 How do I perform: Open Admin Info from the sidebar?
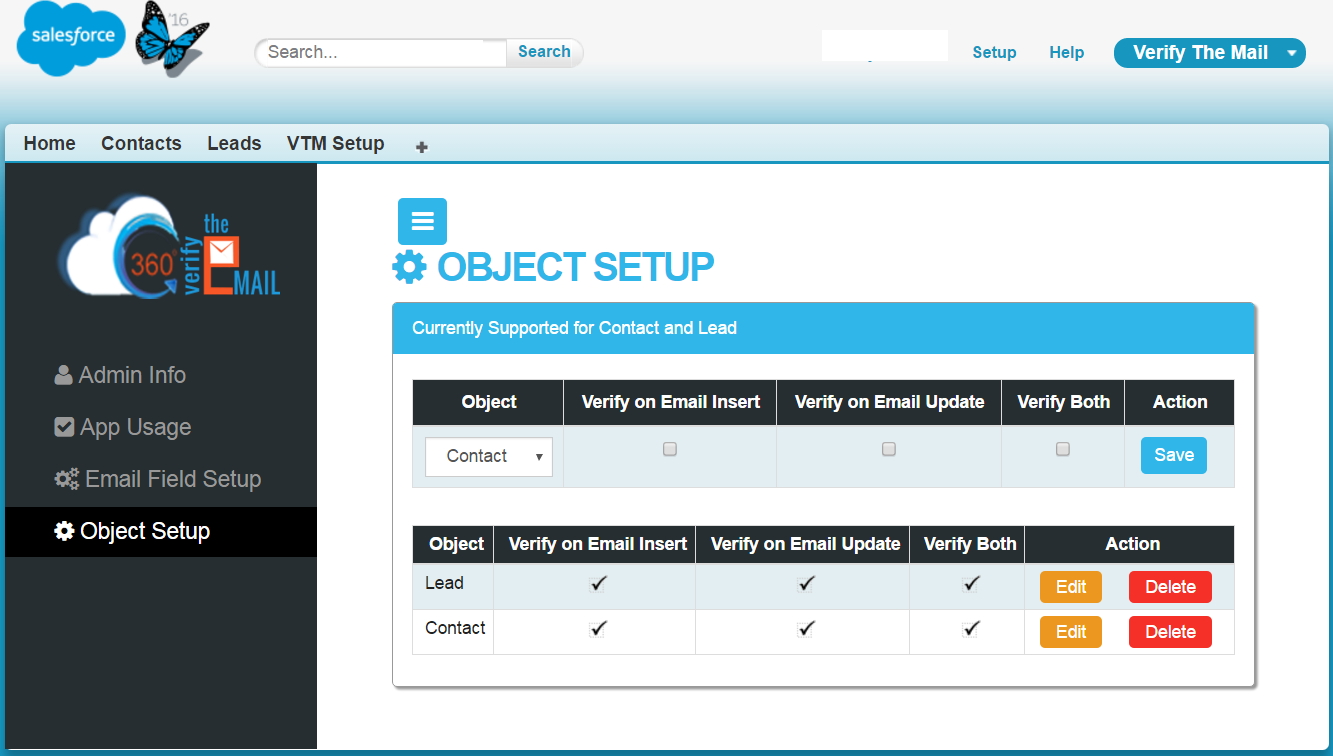coord(131,375)
